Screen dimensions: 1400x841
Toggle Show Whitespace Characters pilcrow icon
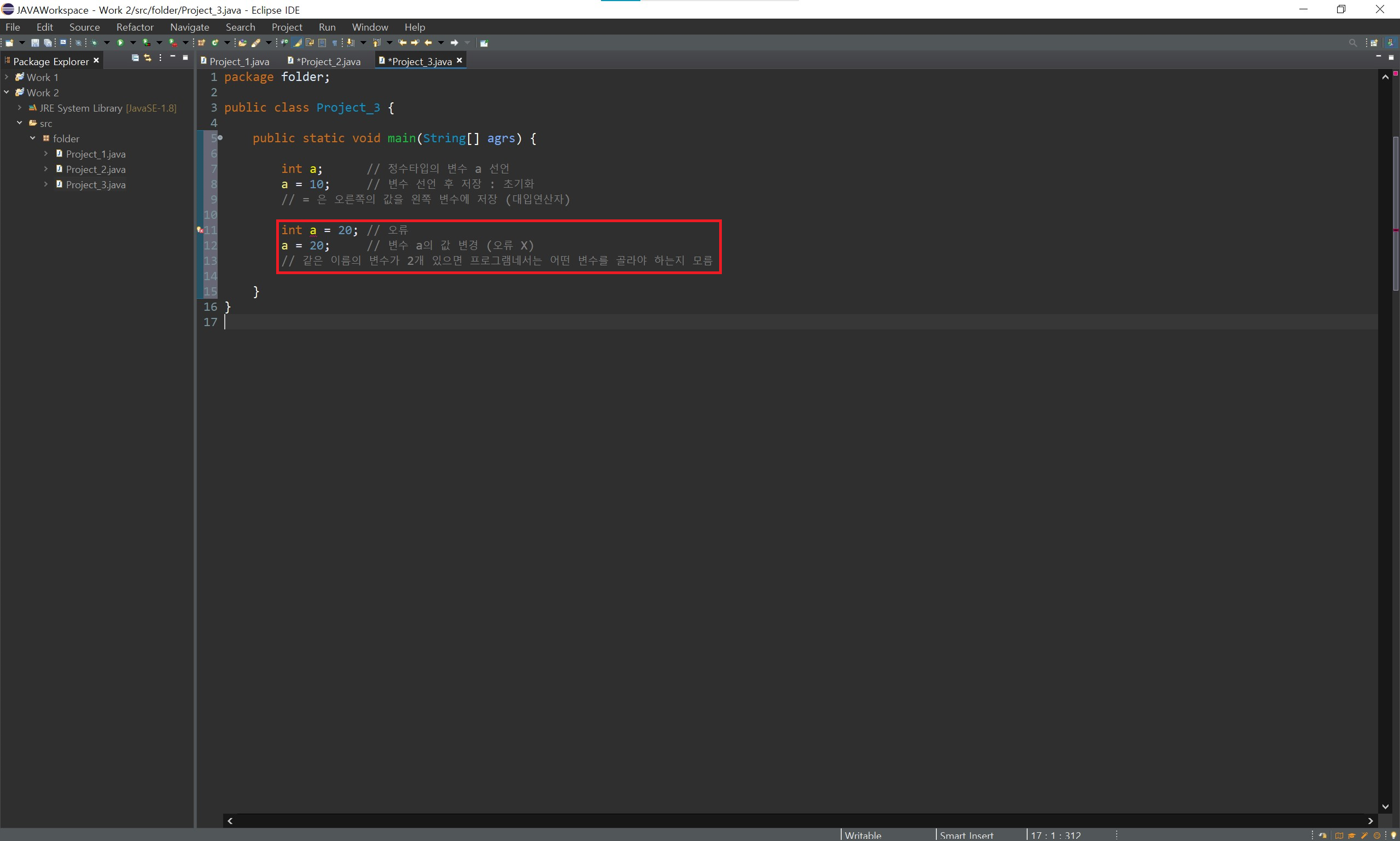tap(335, 43)
